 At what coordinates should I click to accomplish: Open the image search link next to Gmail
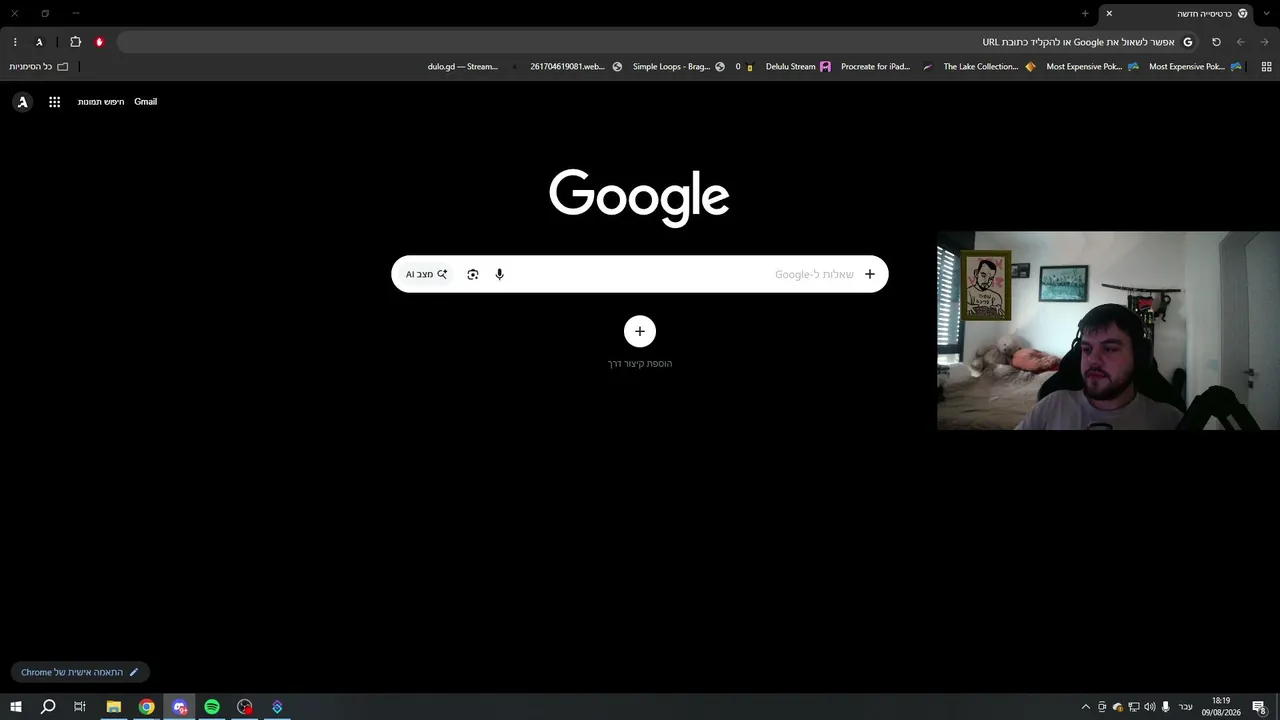pos(101,102)
